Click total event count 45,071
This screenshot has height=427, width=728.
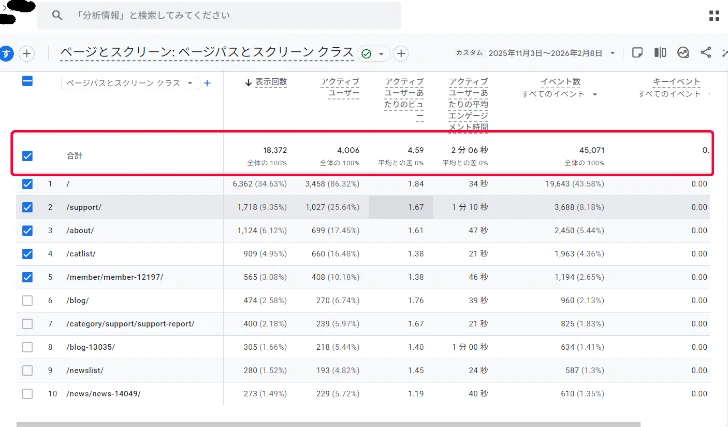tap(592, 150)
